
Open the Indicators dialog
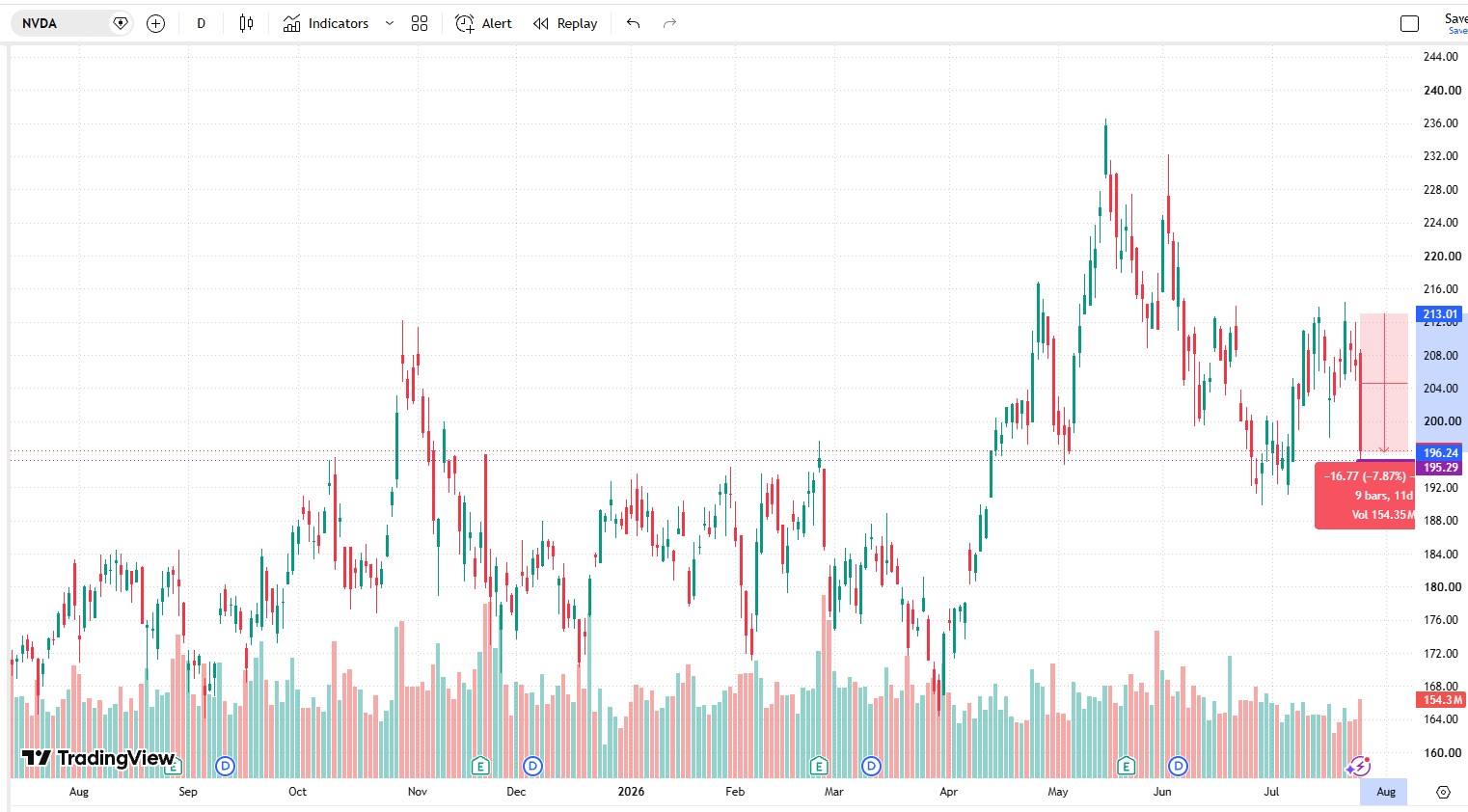[326, 23]
